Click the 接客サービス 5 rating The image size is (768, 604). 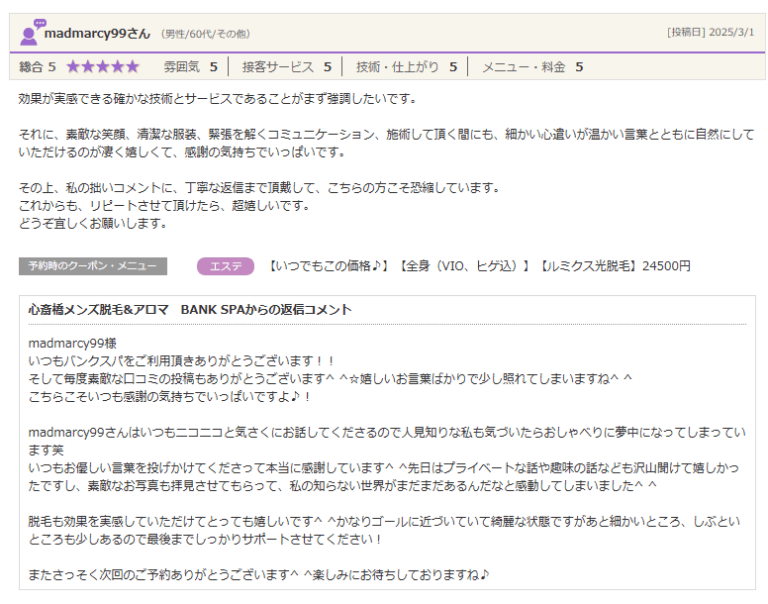[287, 67]
